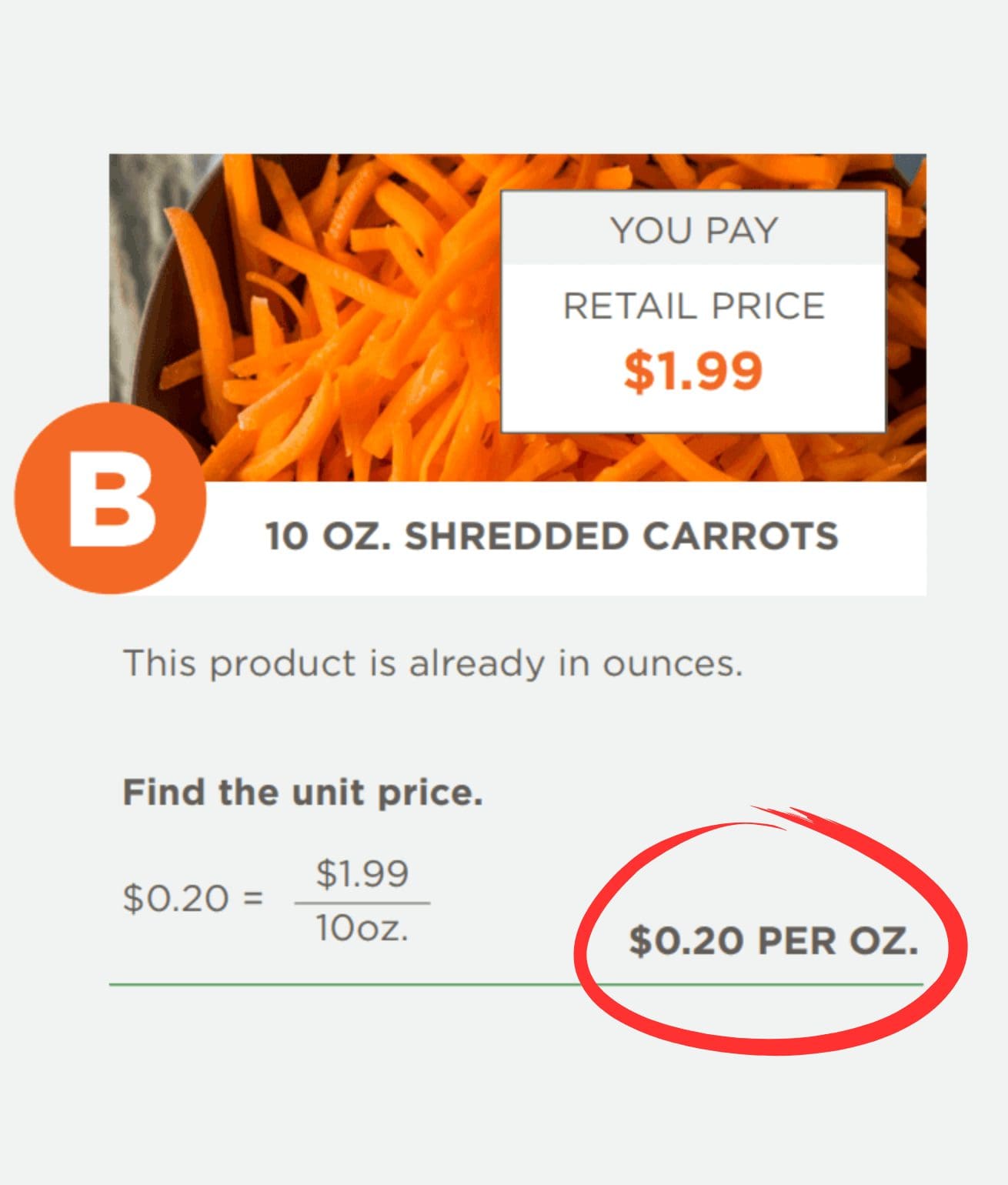Select the 10oz. denominator in the fraction
The height and width of the screenshot is (1185, 1008).
pyautogui.click(x=362, y=929)
